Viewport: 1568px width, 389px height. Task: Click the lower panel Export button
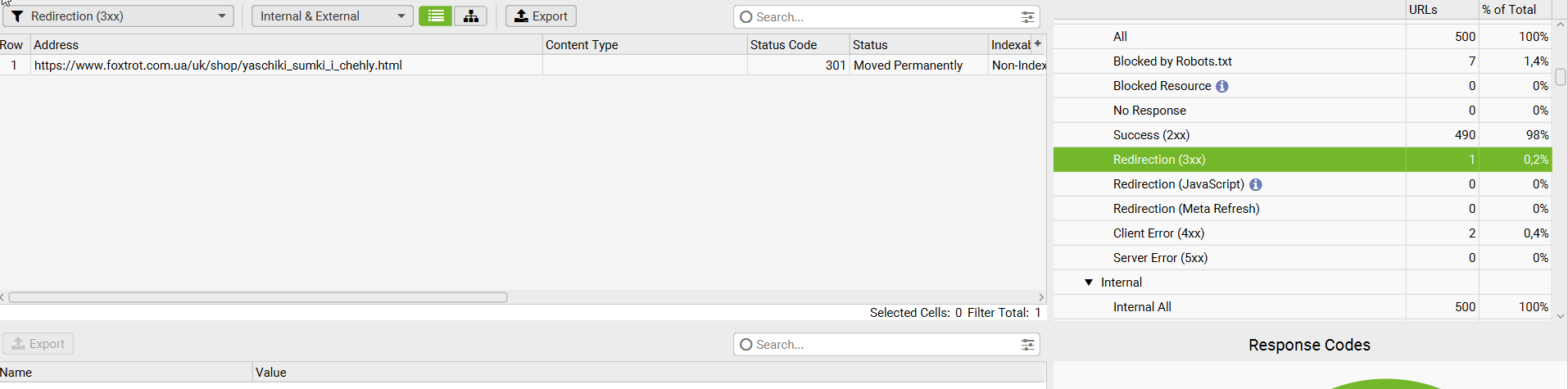point(39,344)
